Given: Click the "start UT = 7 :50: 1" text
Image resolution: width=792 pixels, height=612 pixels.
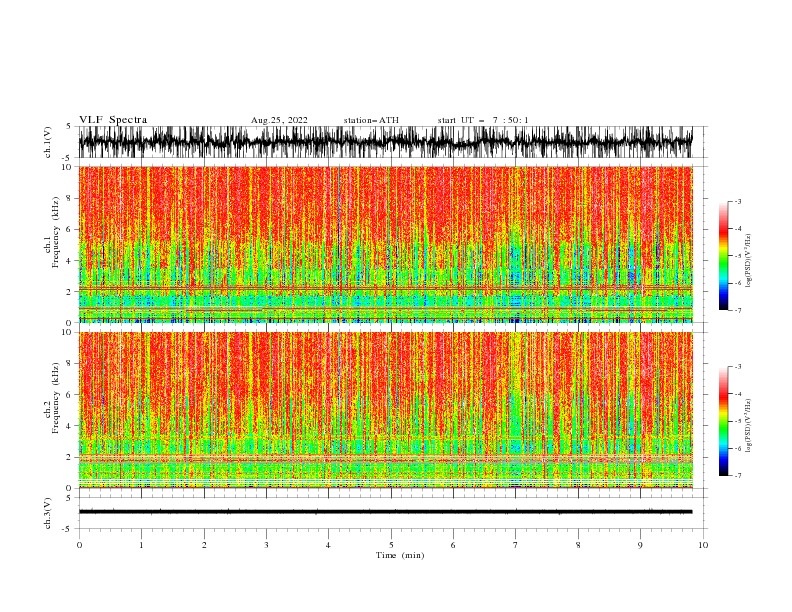Looking at the screenshot, I should [x=483, y=120].
